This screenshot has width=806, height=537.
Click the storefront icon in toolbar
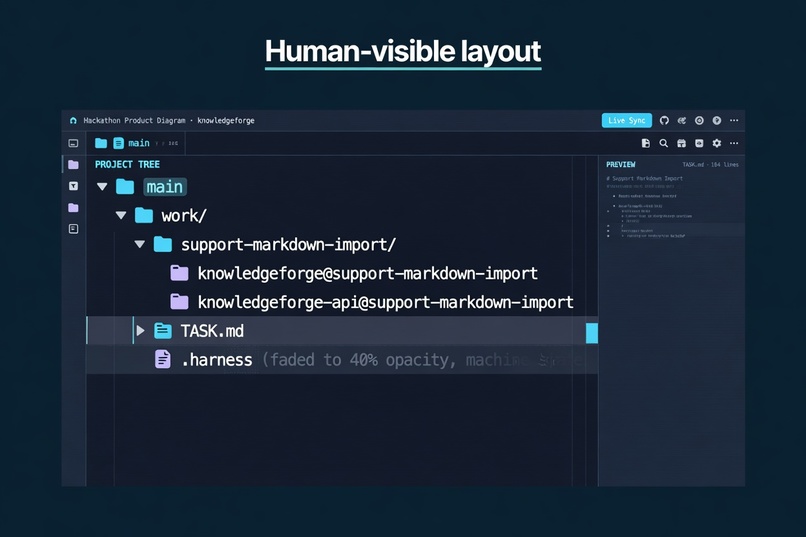point(681,143)
